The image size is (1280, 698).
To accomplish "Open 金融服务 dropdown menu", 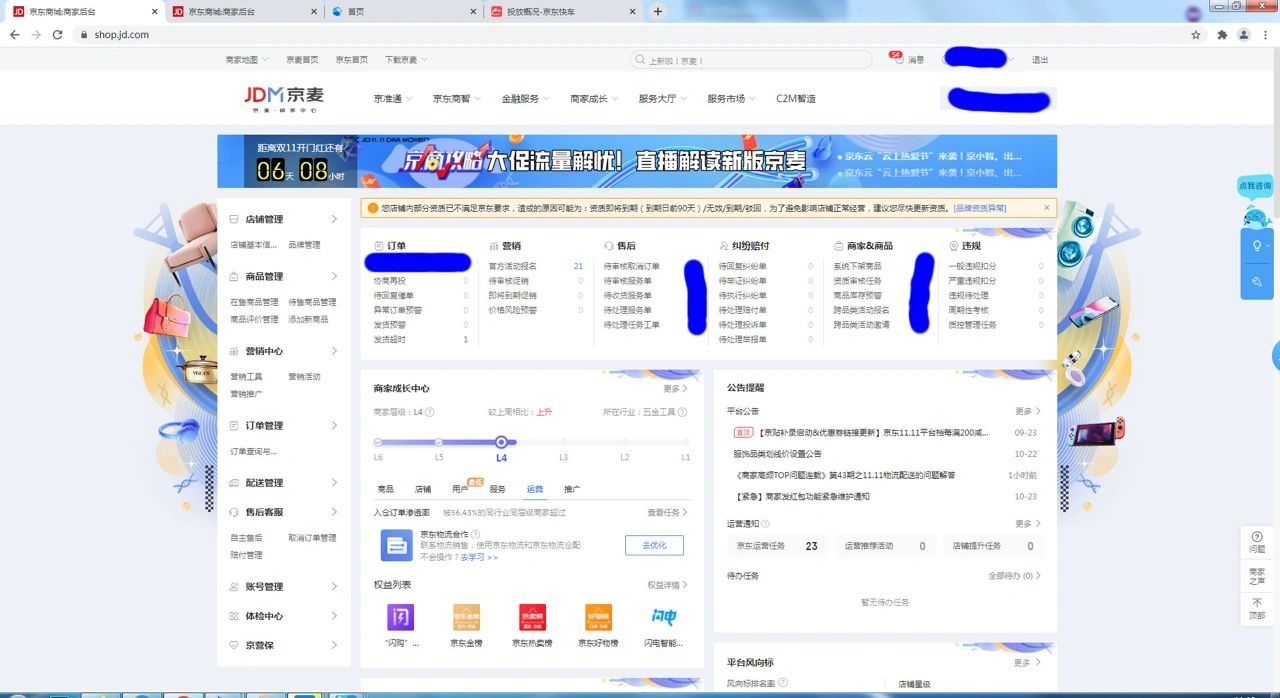I will coord(525,99).
